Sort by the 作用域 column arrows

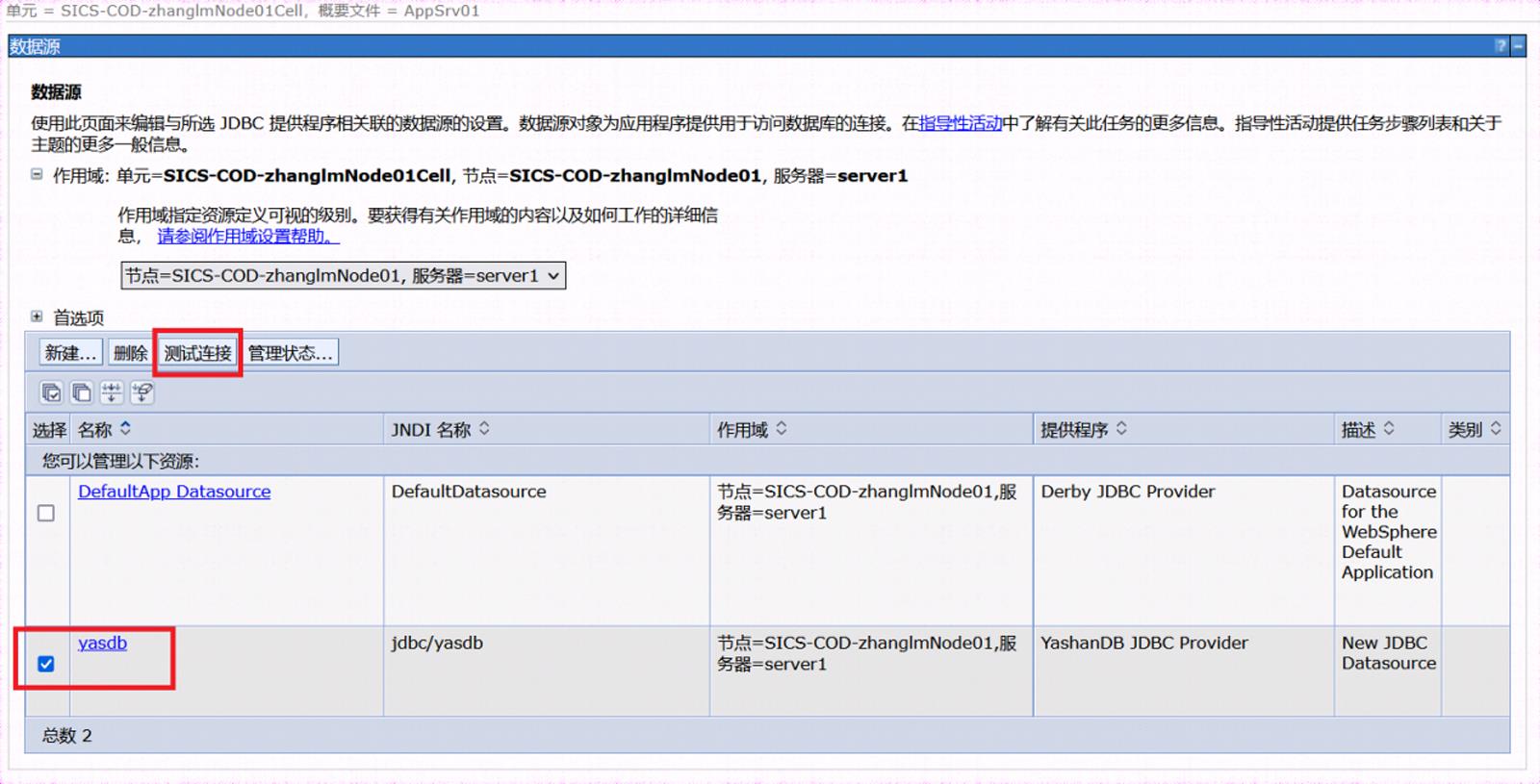point(782,429)
